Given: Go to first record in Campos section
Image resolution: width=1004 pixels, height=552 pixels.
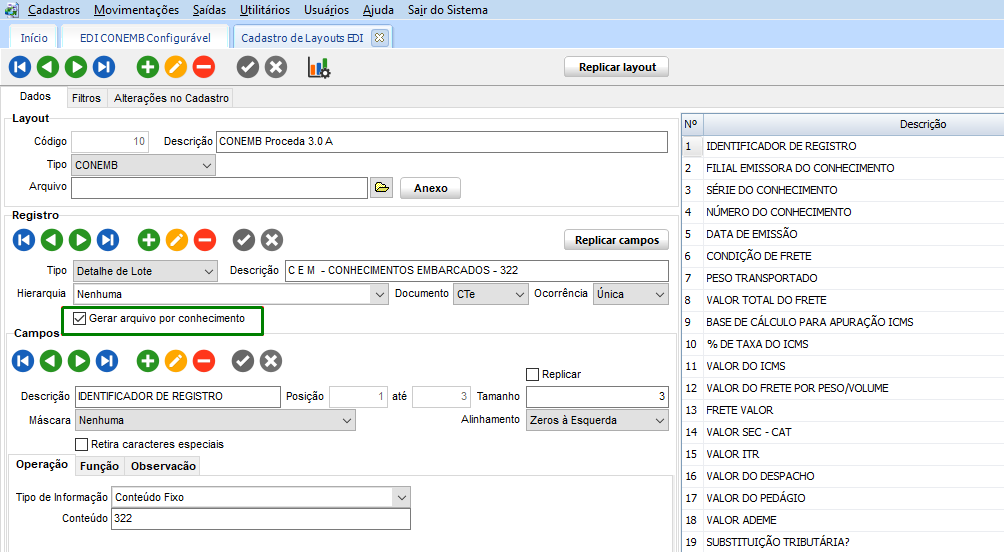Looking at the screenshot, I should [23, 361].
